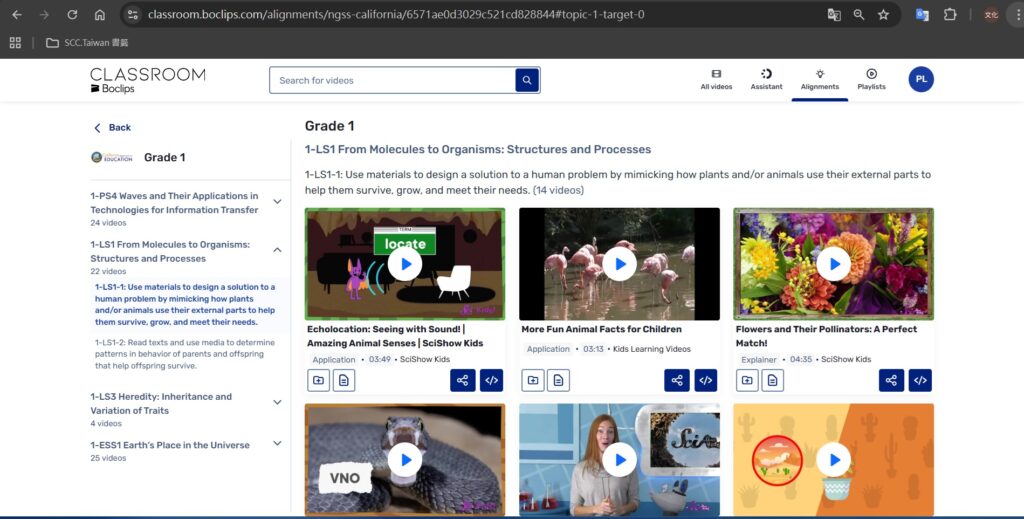Screen dimensions: 1024x519
Task: Expand 1-ESS1 Earth's Place in the Universe
Action: click(x=277, y=444)
